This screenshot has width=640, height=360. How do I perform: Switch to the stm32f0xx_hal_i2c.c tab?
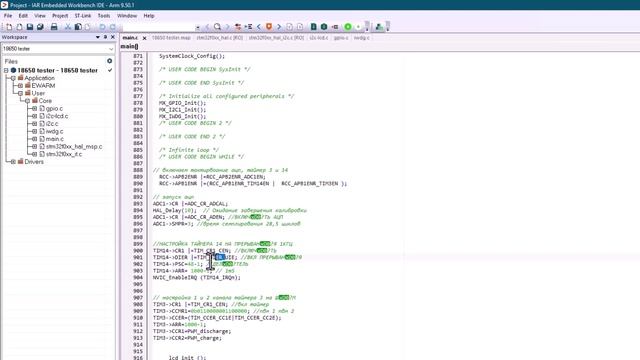276,38
